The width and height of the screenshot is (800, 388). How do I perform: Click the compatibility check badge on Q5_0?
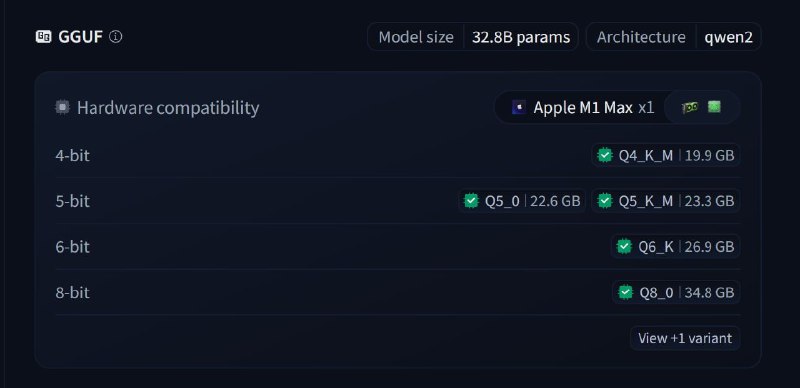tap(471, 201)
